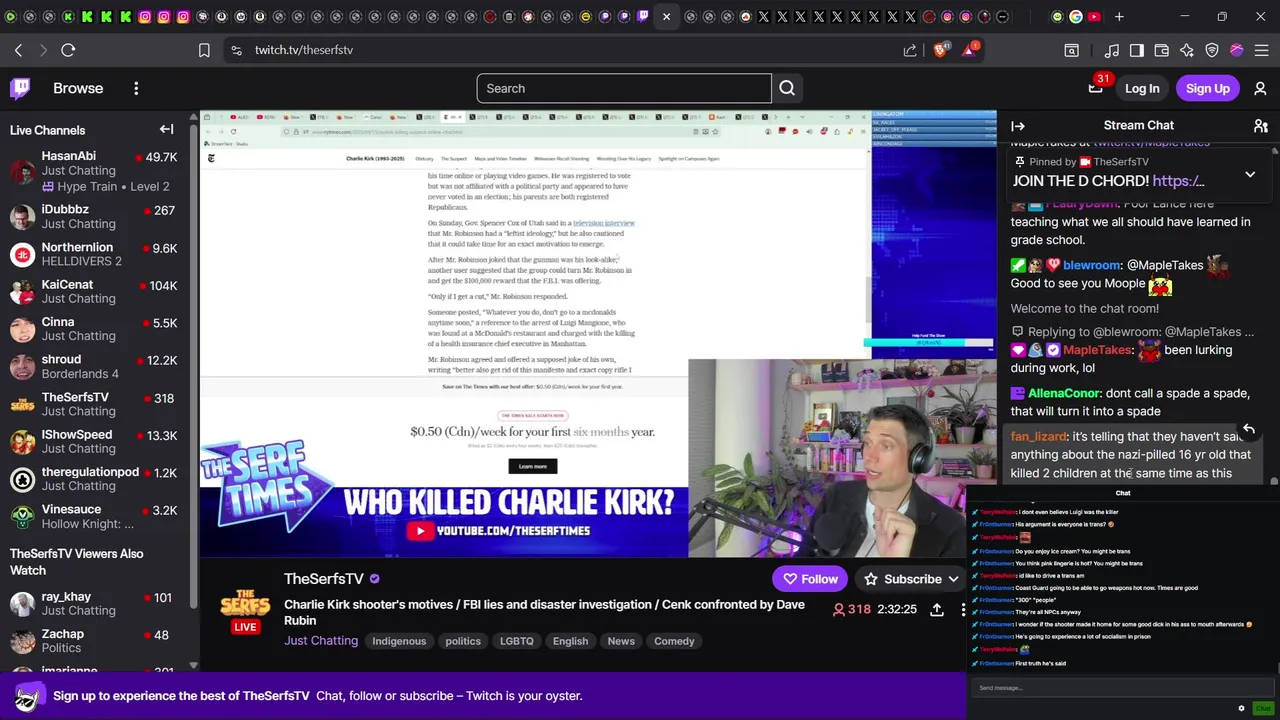Click the Log In button
Image resolution: width=1280 pixels, height=720 pixels.
coord(1142,88)
